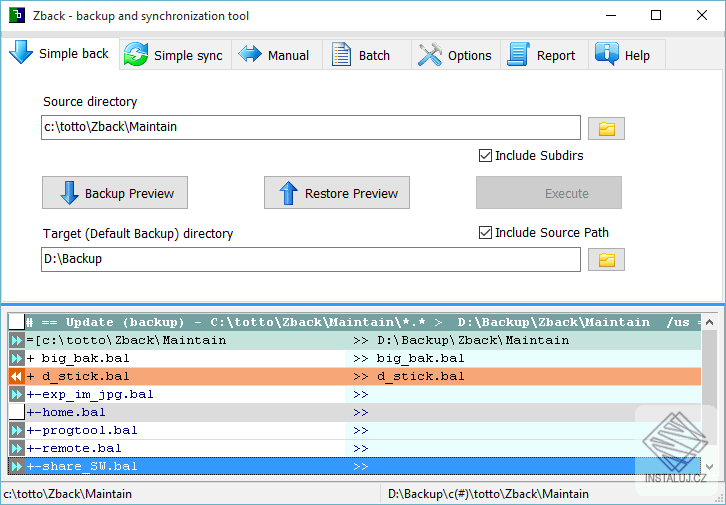Toggle Include Subdirs checkbox
Screen dimensions: 726x505
pos(485,156)
